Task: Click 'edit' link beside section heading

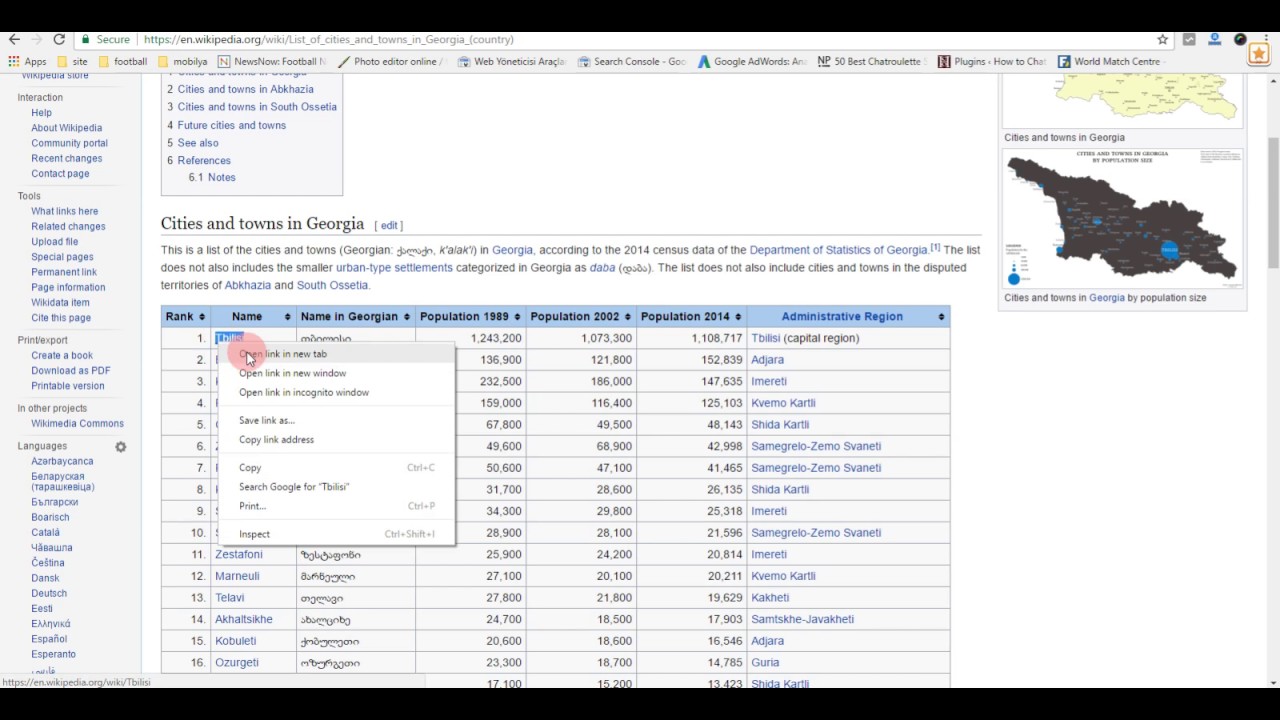Action: pos(389,226)
